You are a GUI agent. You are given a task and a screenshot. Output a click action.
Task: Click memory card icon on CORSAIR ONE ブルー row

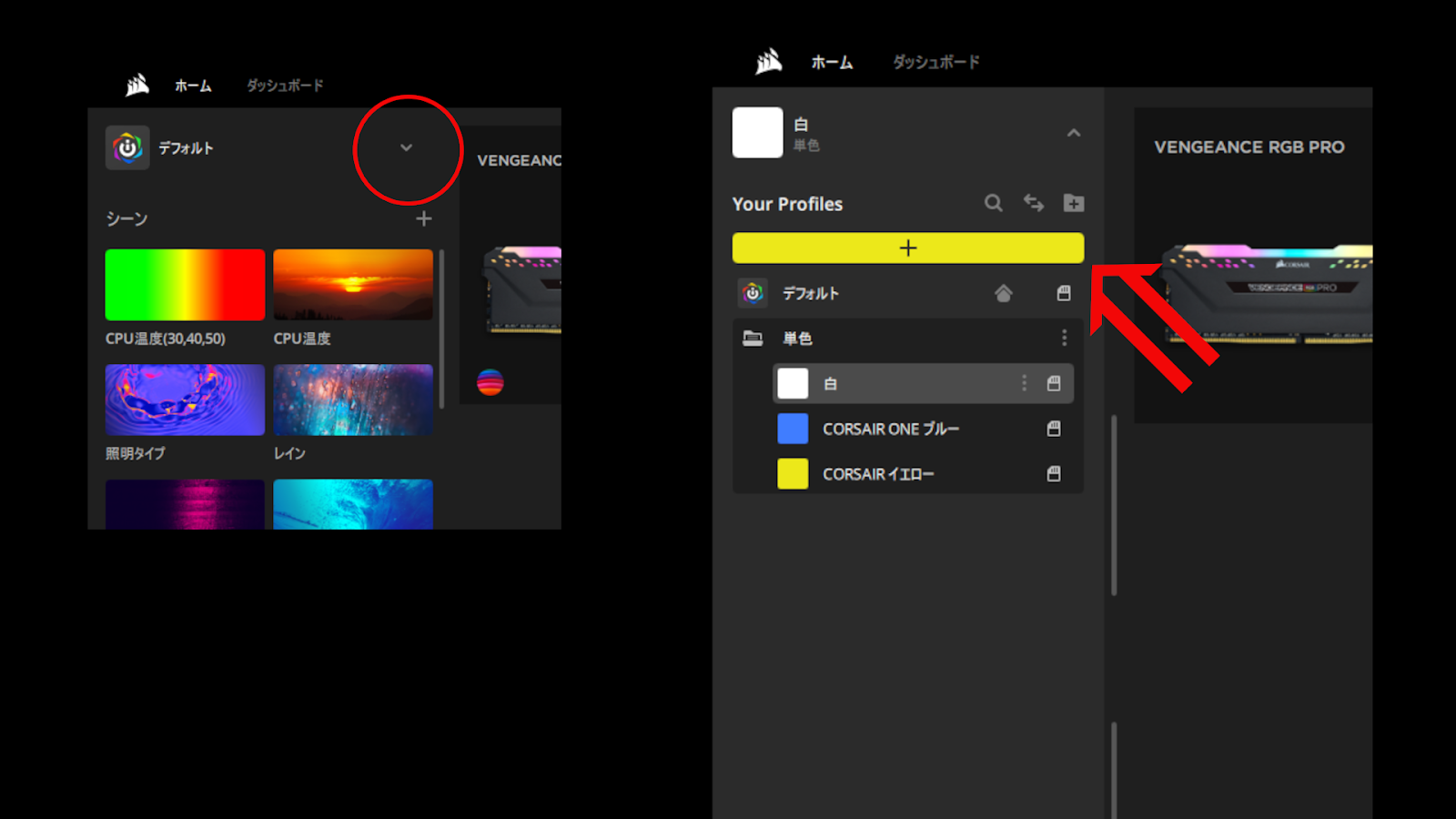[1054, 429]
